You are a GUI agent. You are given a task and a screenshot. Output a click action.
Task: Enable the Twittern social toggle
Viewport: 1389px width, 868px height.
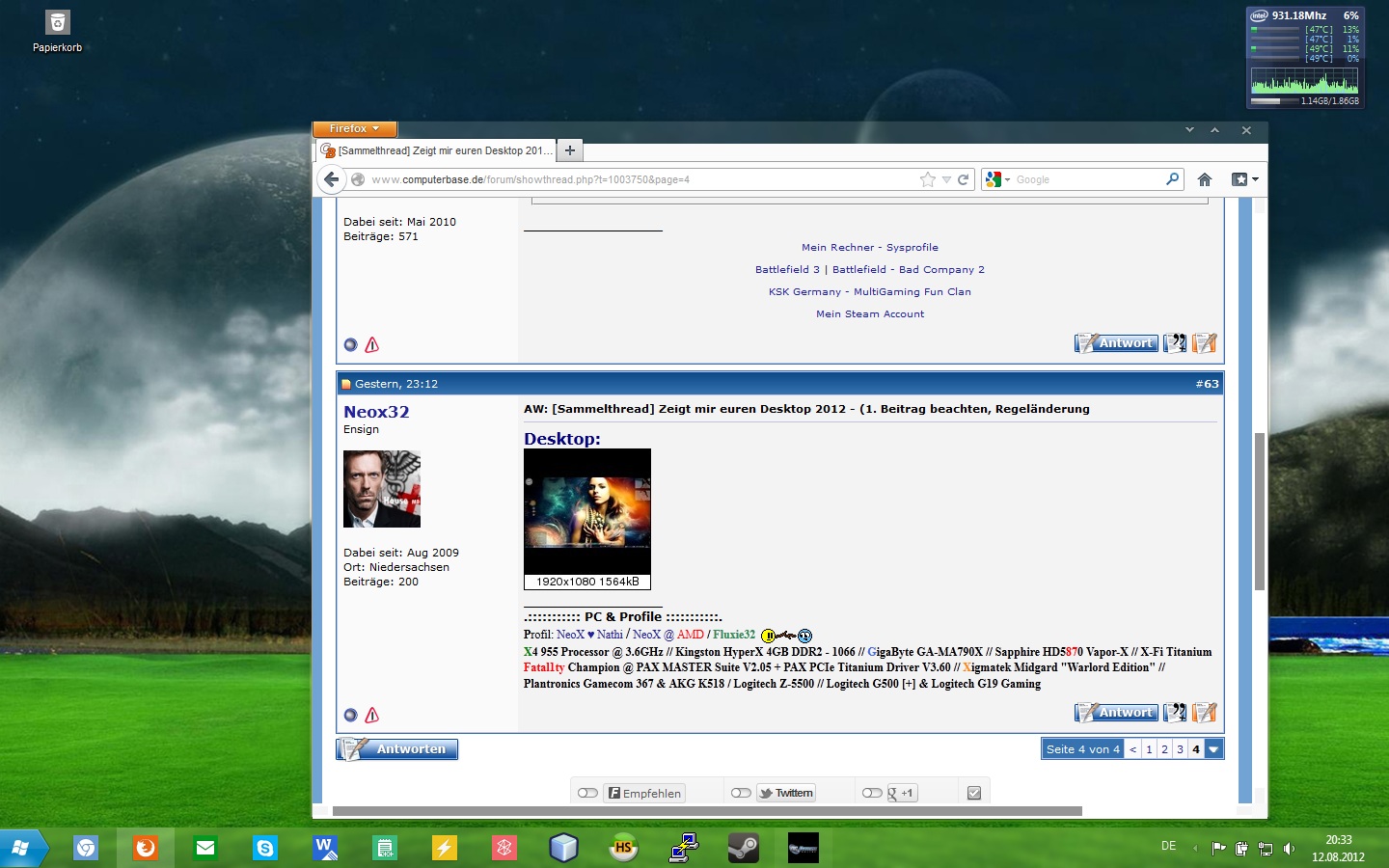coord(741,793)
